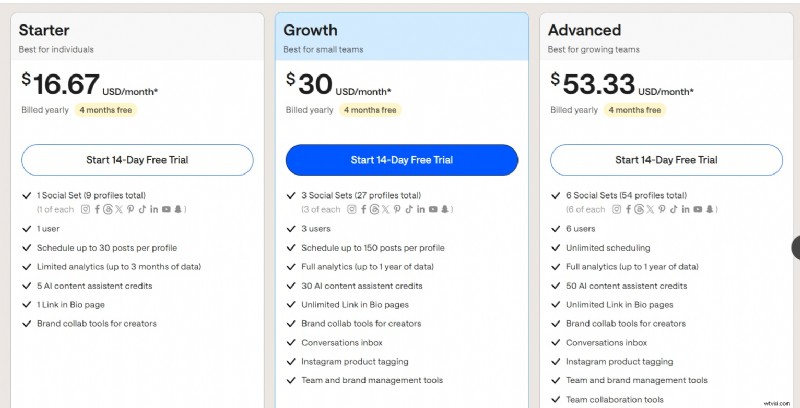Click TikTok icon in Advanced plan
Viewport: 800px width, 408px height.
click(673, 209)
